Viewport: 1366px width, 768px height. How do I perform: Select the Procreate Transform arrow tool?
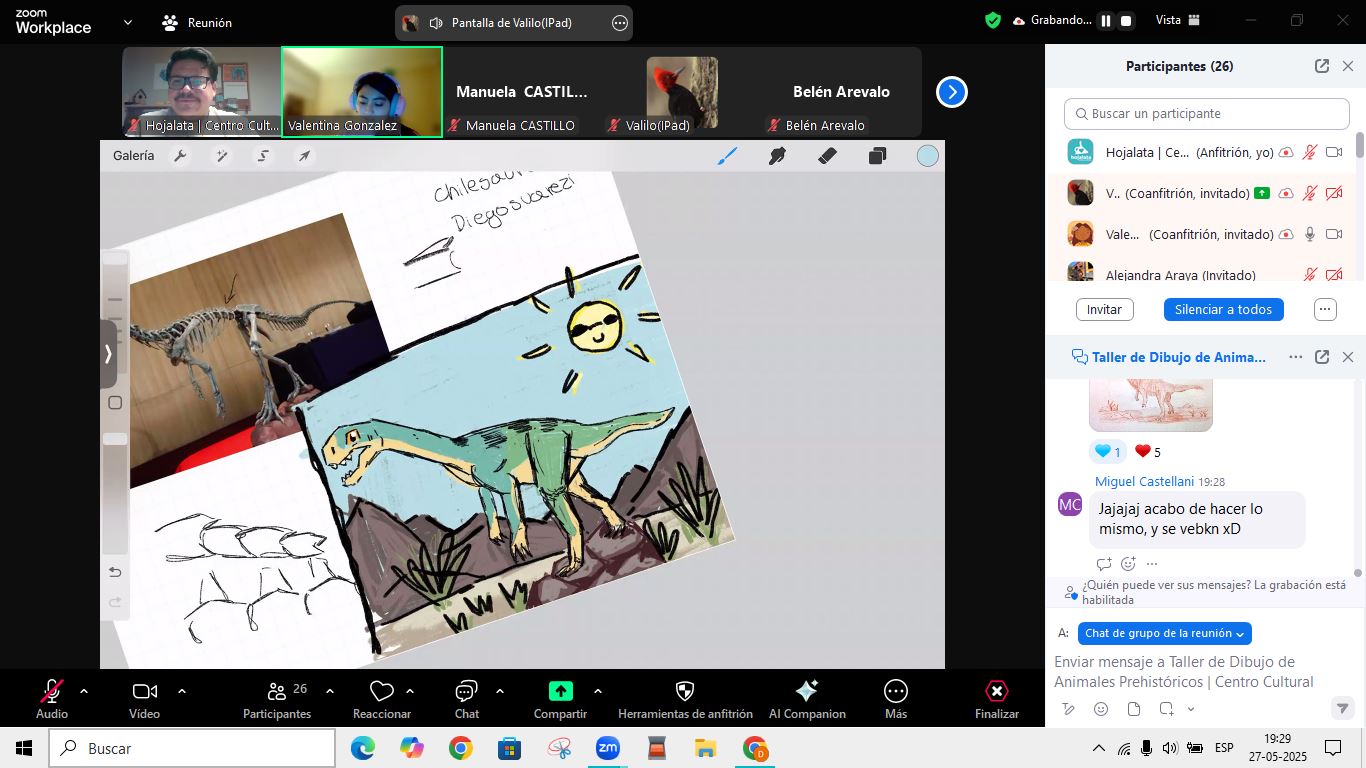point(304,156)
